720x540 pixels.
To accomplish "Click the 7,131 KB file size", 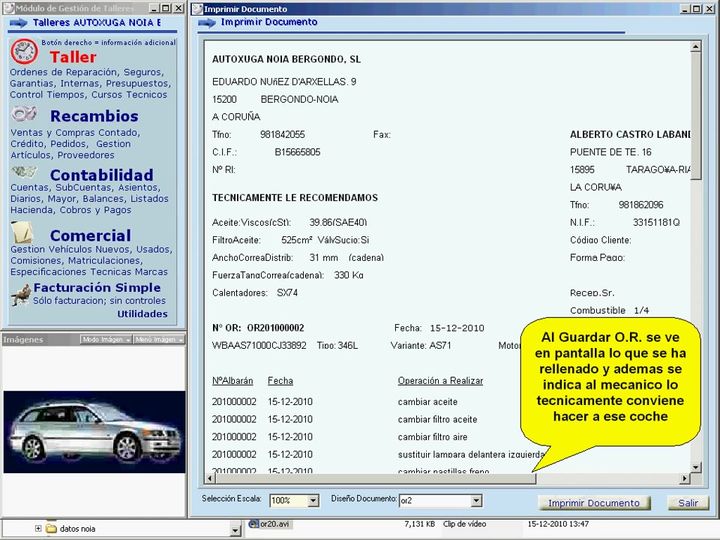I will [420, 524].
